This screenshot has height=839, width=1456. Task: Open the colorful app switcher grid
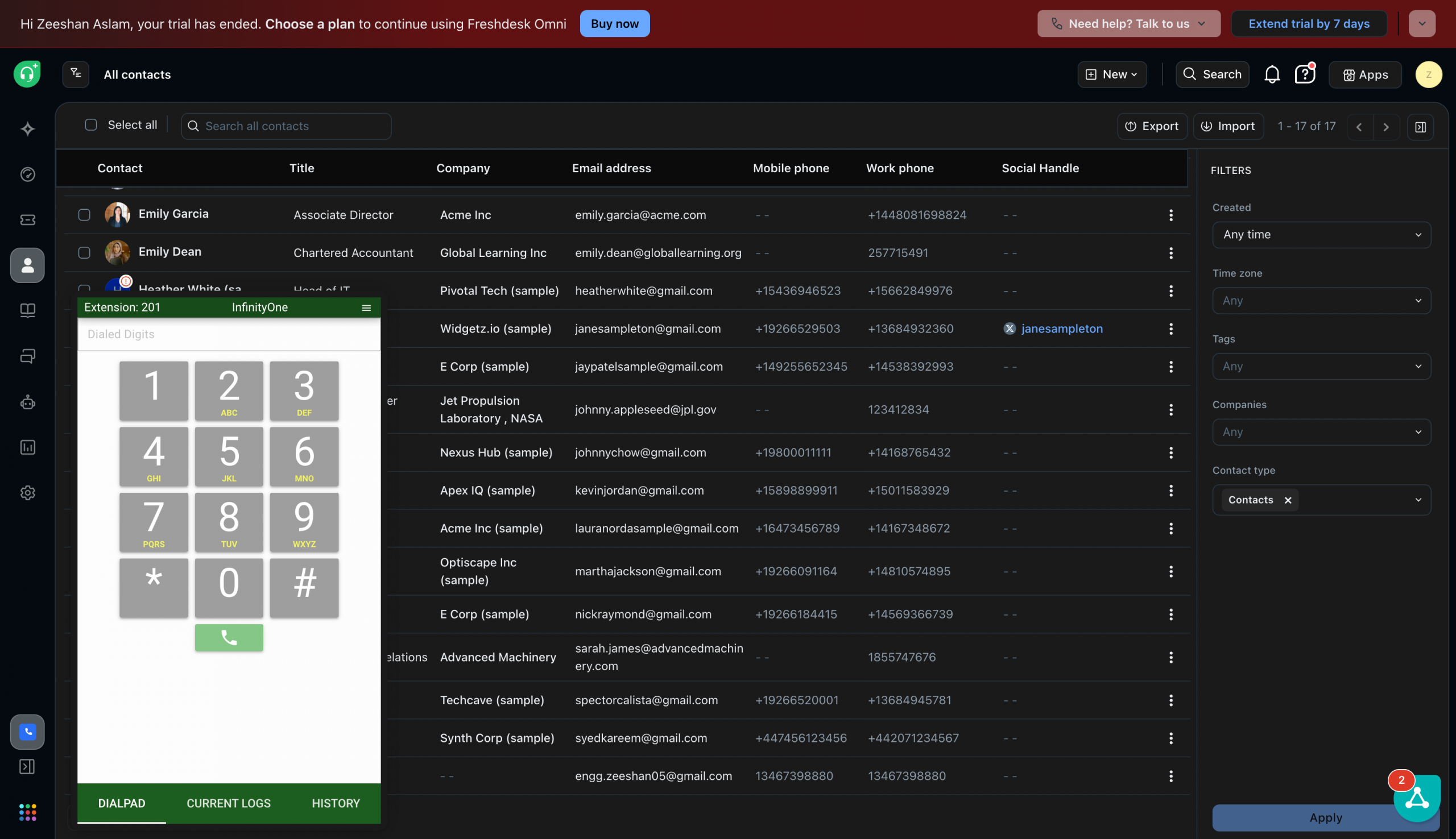coord(28,812)
